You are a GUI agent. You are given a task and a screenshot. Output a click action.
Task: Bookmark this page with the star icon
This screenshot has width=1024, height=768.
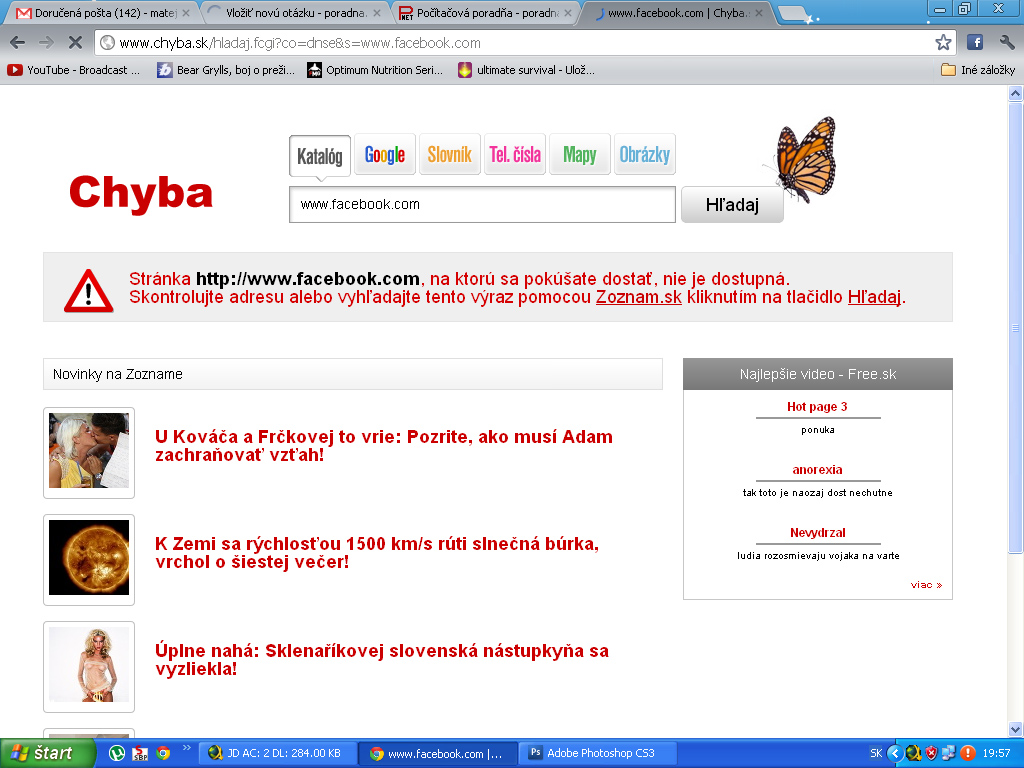click(x=943, y=43)
